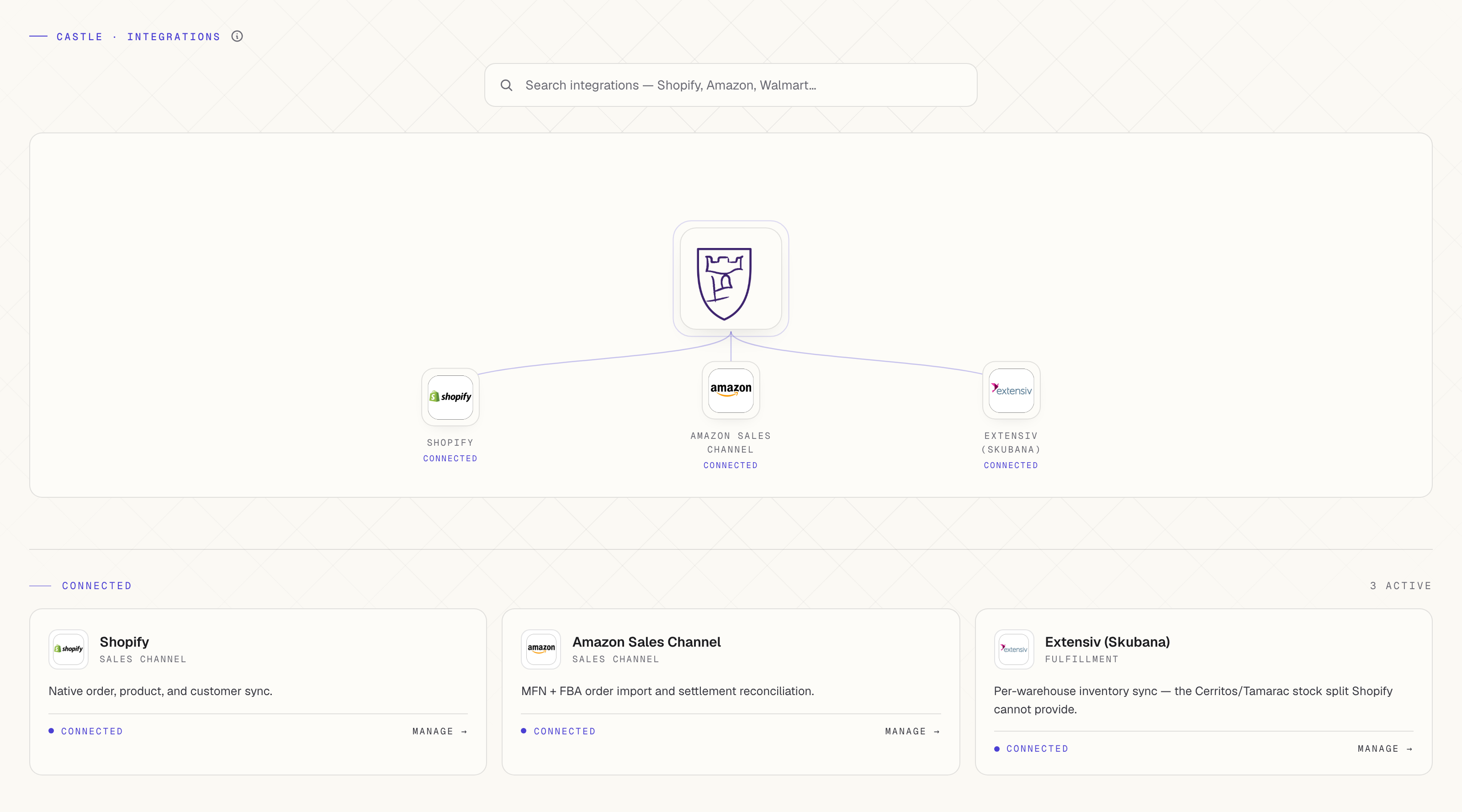Select the Castle shield logo node

731,279
